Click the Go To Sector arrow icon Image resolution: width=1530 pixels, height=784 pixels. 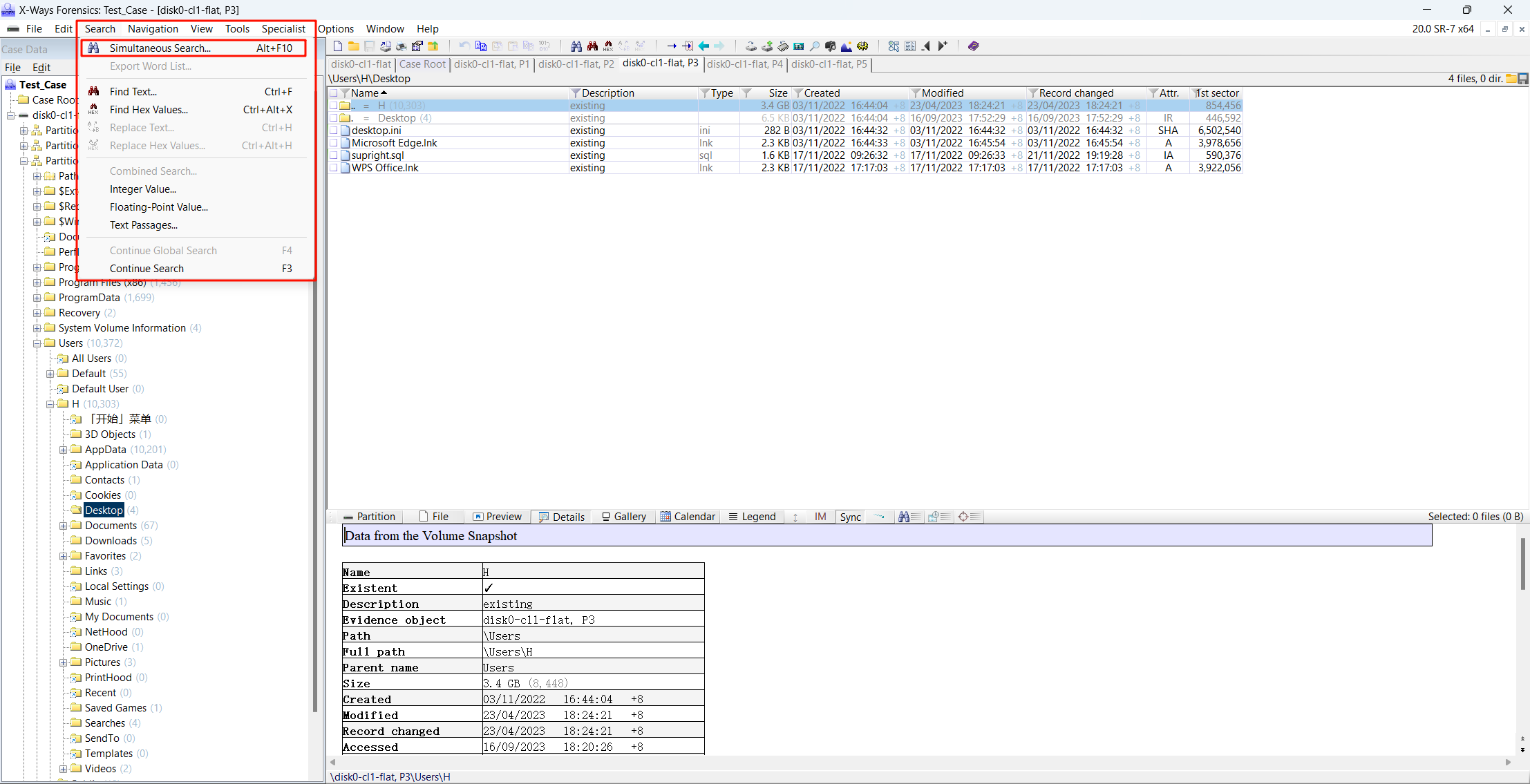688,46
